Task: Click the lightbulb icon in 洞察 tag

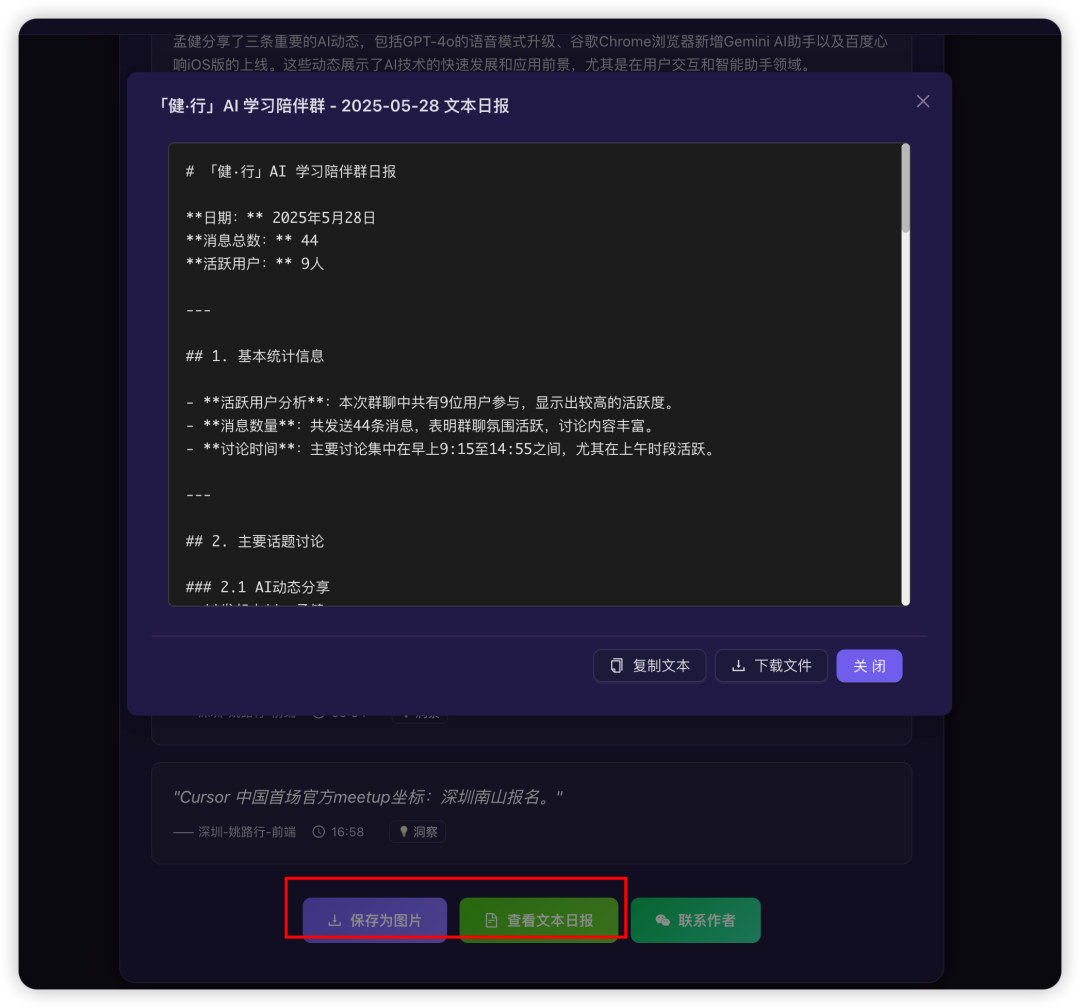Action: pyautogui.click(x=404, y=832)
